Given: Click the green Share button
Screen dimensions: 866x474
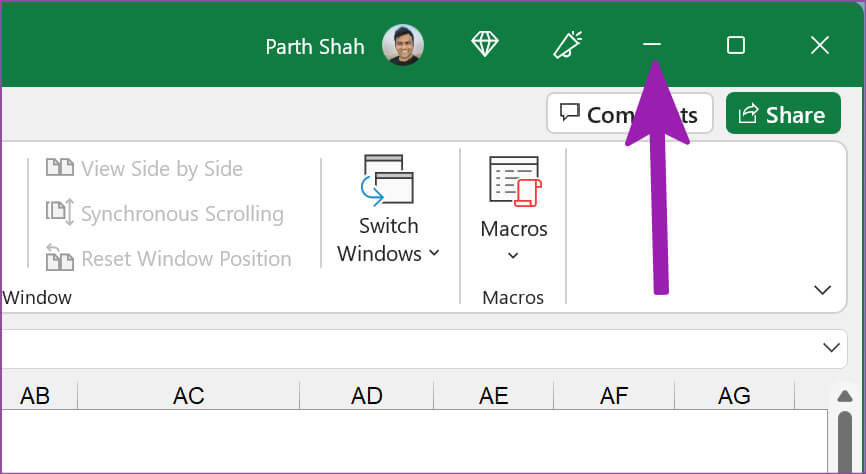Looking at the screenshot, I should 783,113.
